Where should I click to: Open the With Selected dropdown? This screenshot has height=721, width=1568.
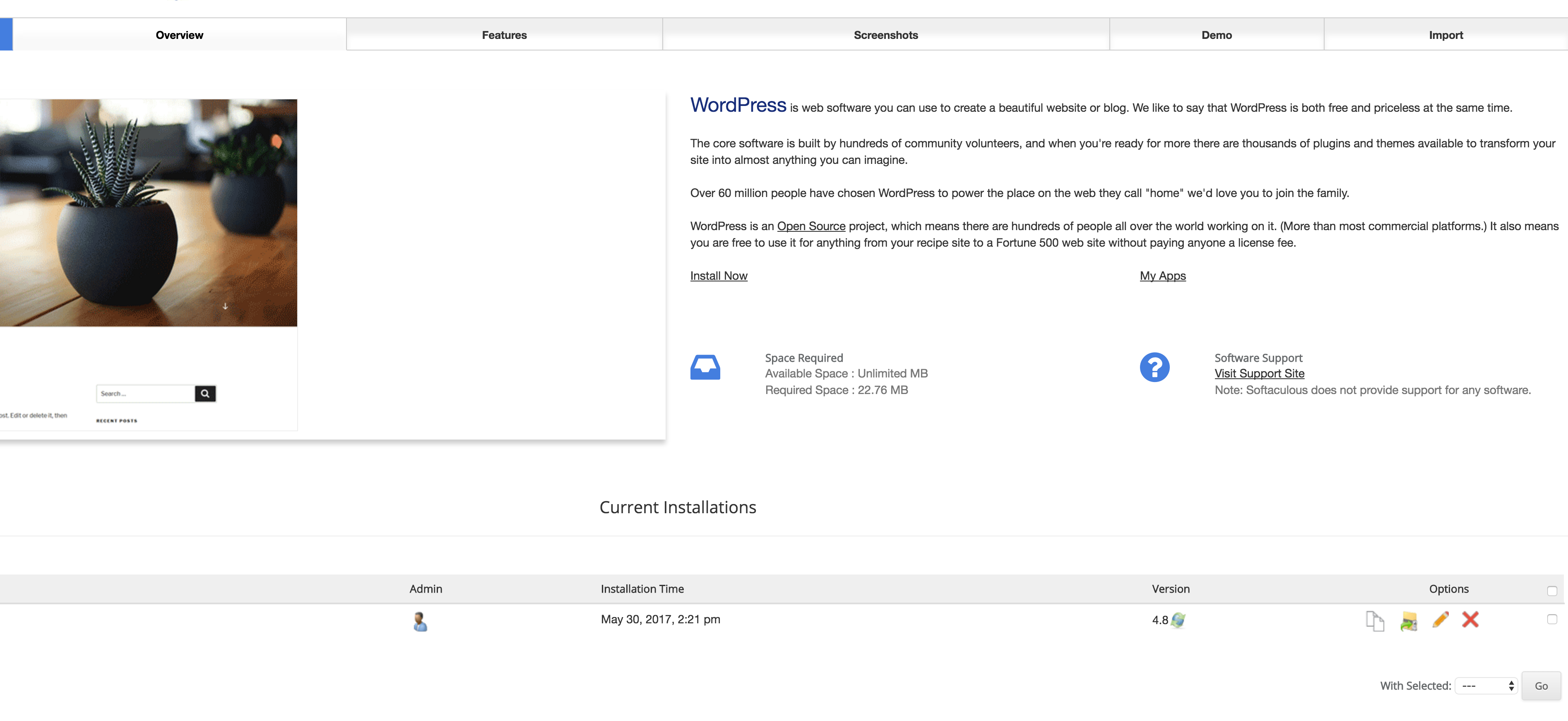(1485, 686)
